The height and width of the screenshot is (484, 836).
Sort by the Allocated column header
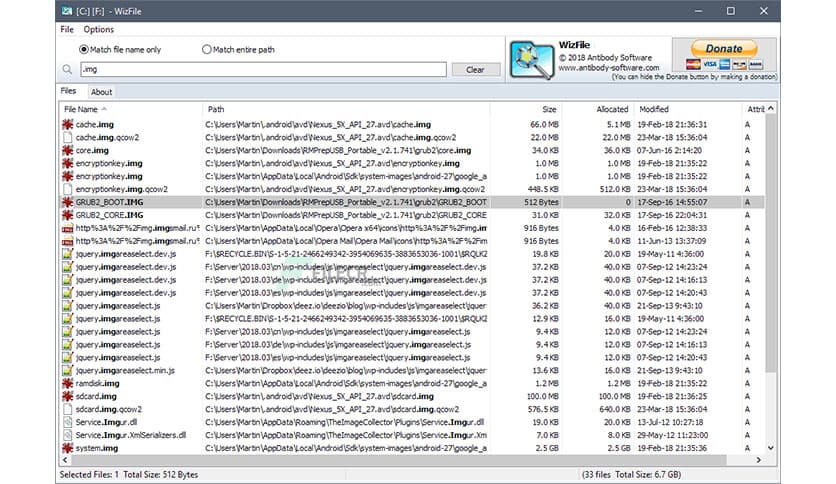click(x=598, y=109)
